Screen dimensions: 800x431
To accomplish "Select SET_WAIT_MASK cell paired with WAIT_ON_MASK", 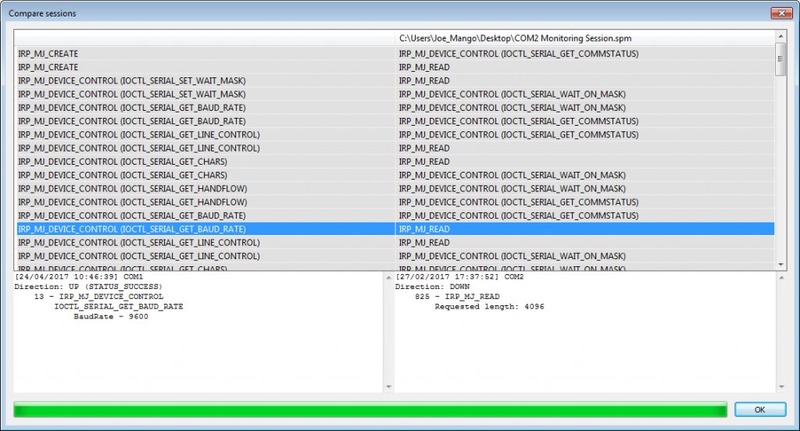I will point(205,94).
